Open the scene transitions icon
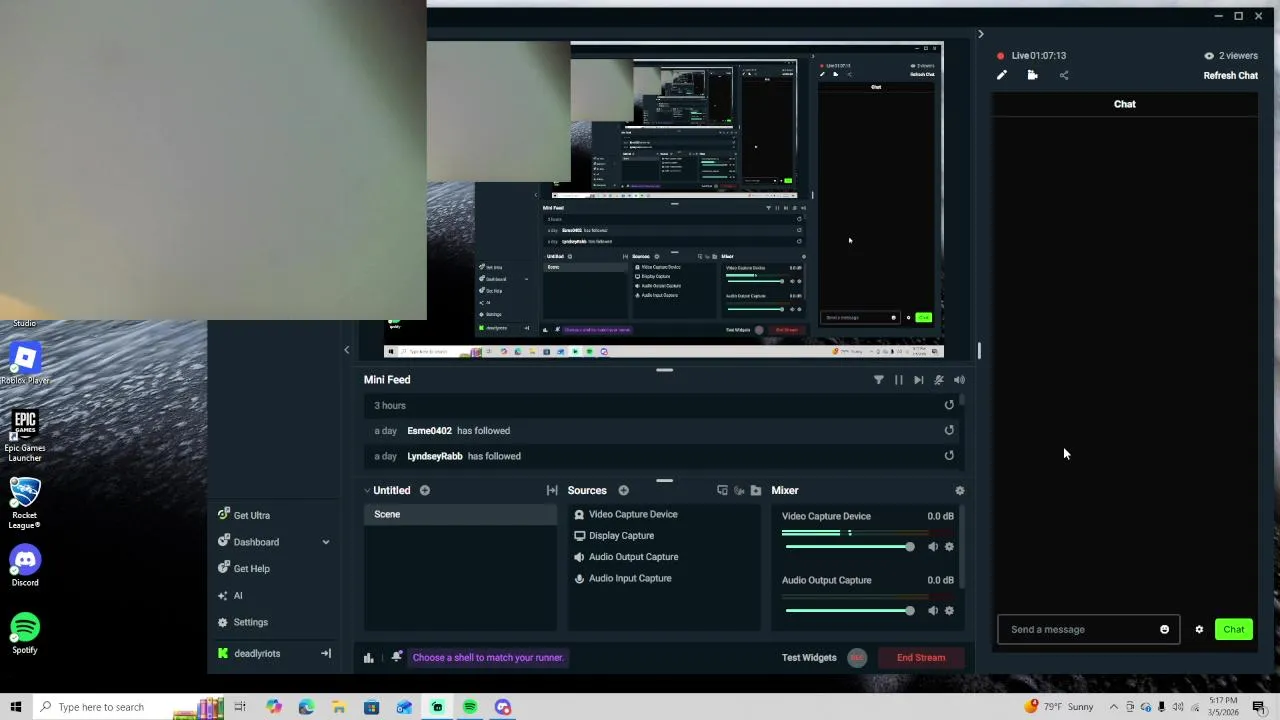 [x=552, y=490]
